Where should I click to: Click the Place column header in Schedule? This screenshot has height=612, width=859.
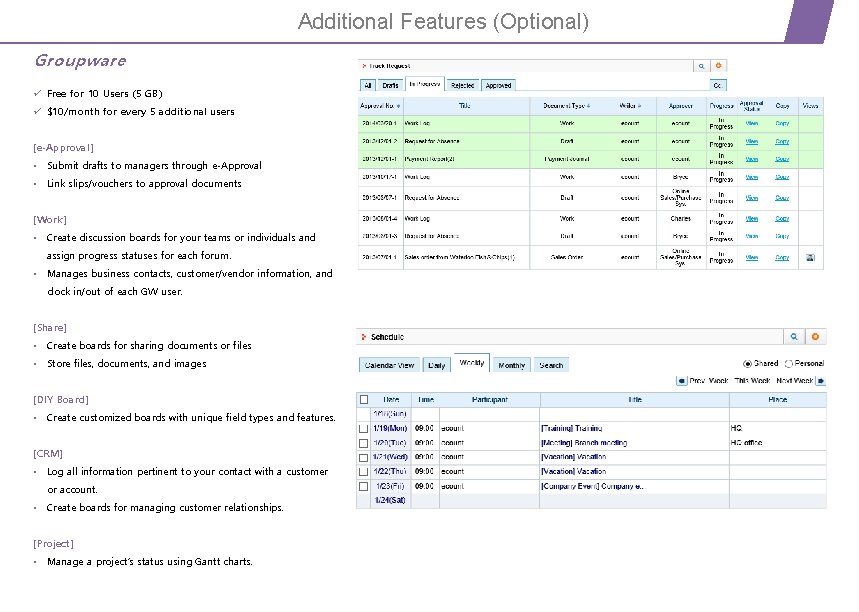pos(777,400)
